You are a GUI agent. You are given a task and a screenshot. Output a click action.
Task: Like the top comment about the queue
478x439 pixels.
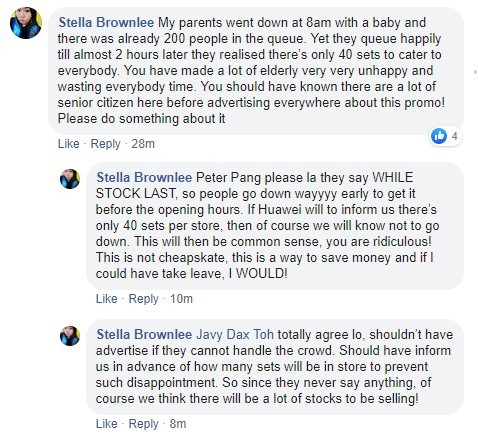(69, 144)
